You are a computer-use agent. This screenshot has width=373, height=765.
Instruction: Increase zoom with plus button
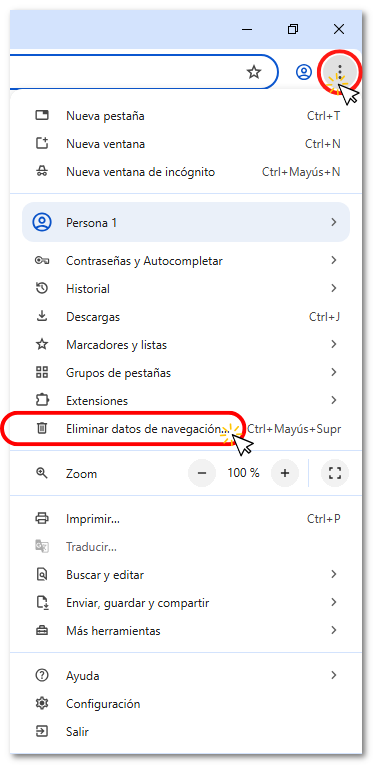click(285, 473)
